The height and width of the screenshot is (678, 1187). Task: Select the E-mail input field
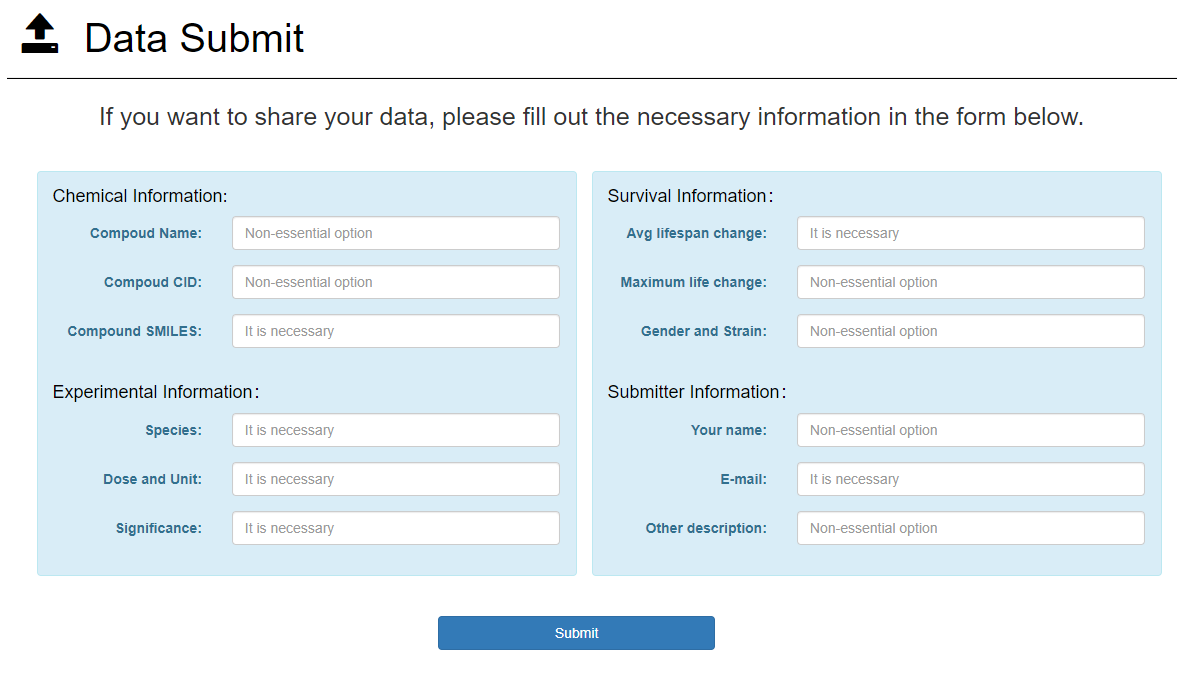(x=970, y=479)
